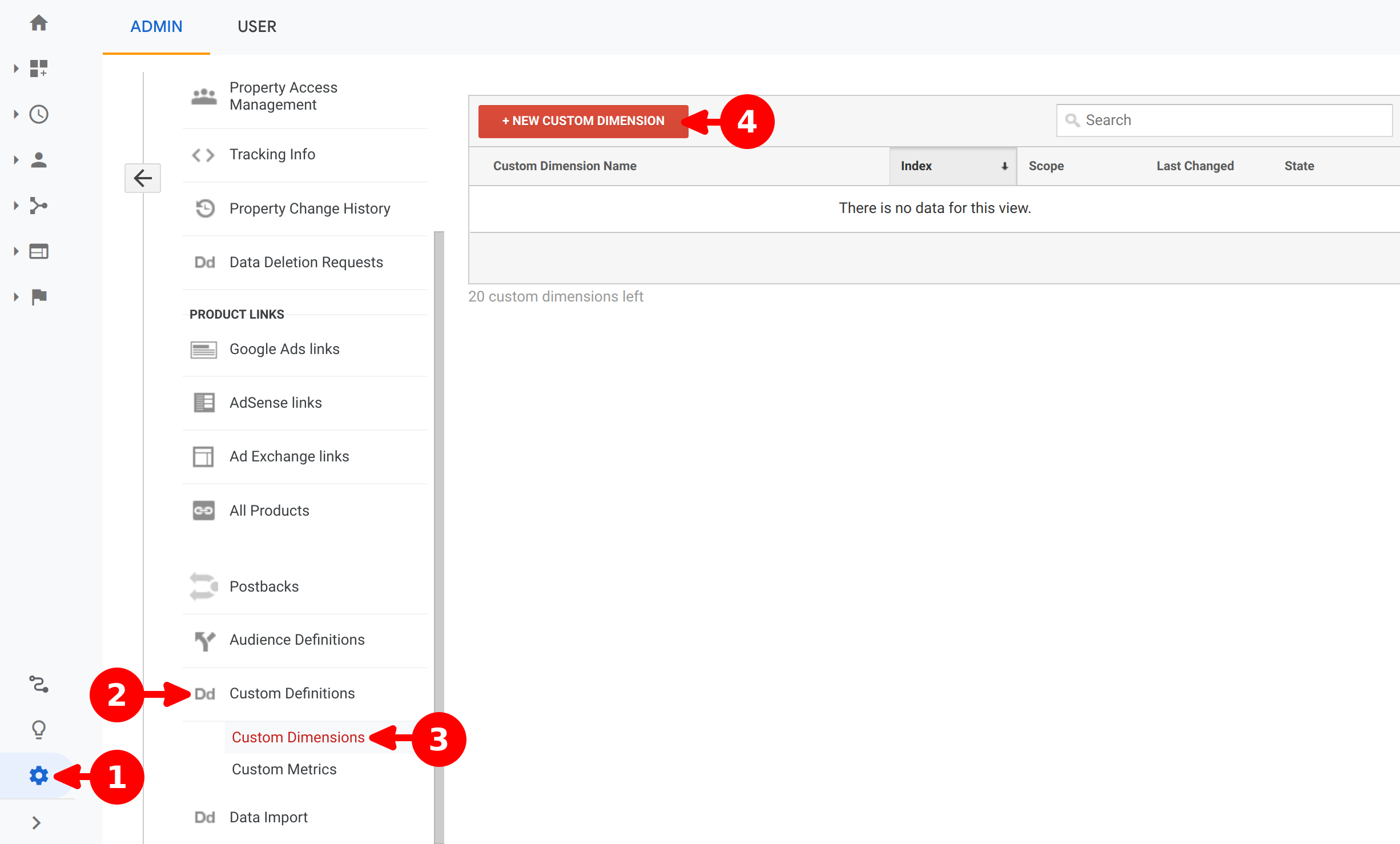The image size is (1400, 844).
Task: Click the Home icon in sidebar
Action: tap(39, 23)
